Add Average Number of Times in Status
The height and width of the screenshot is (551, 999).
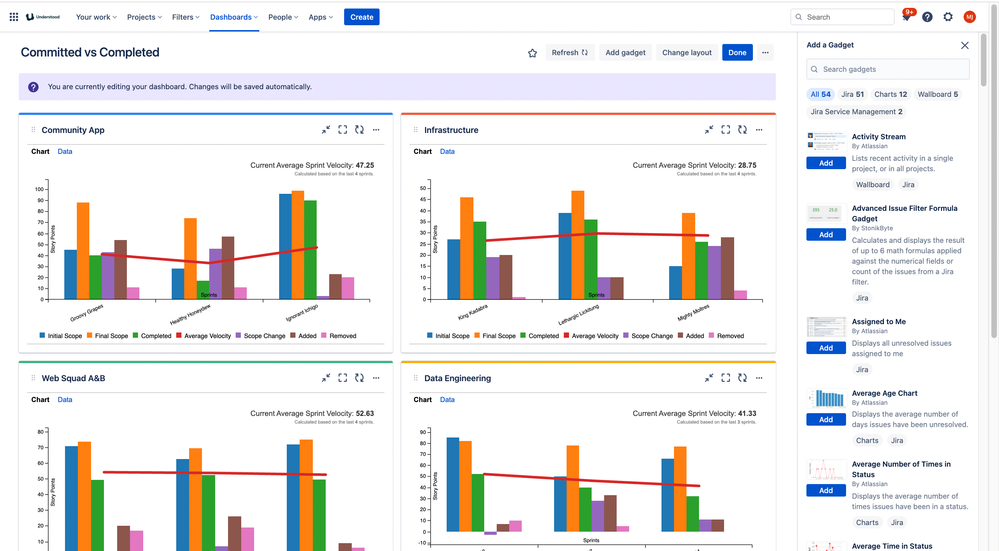pos(826,490)
